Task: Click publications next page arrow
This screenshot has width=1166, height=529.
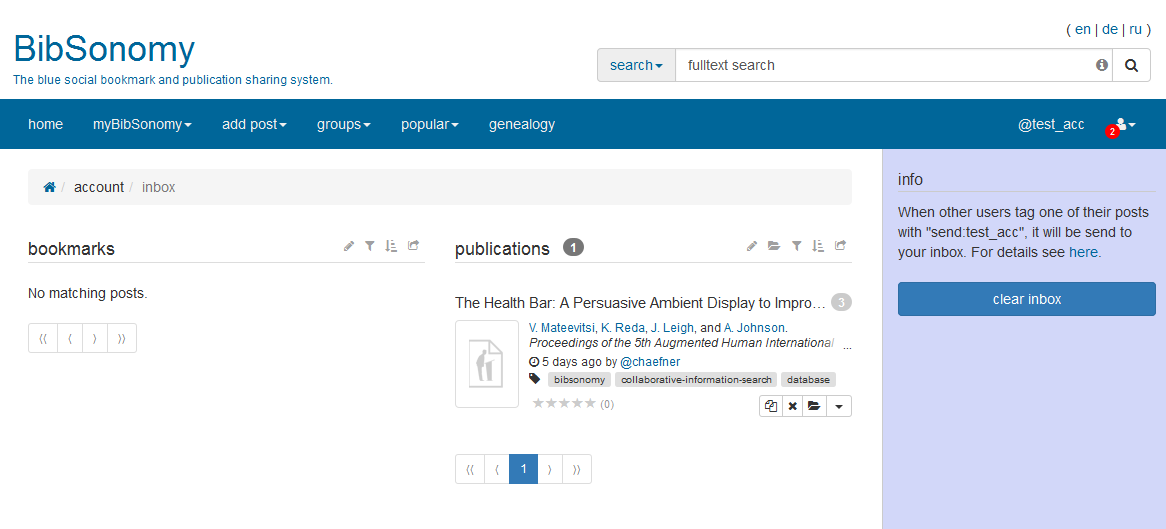Action: [550, 469]
